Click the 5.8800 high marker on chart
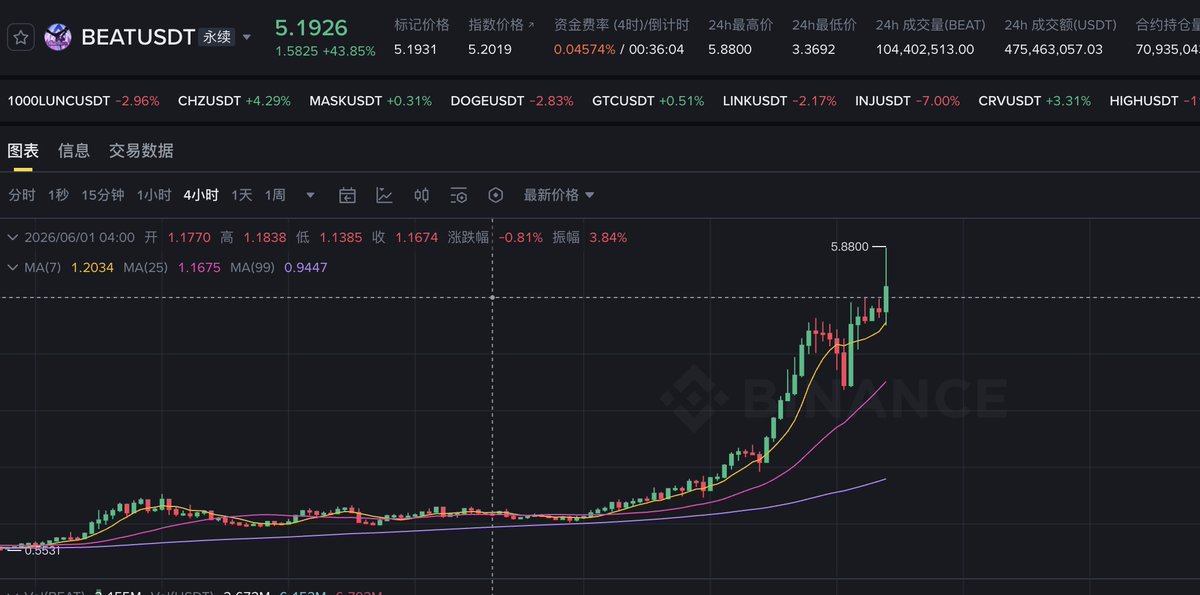 click(x=850, y=245)
